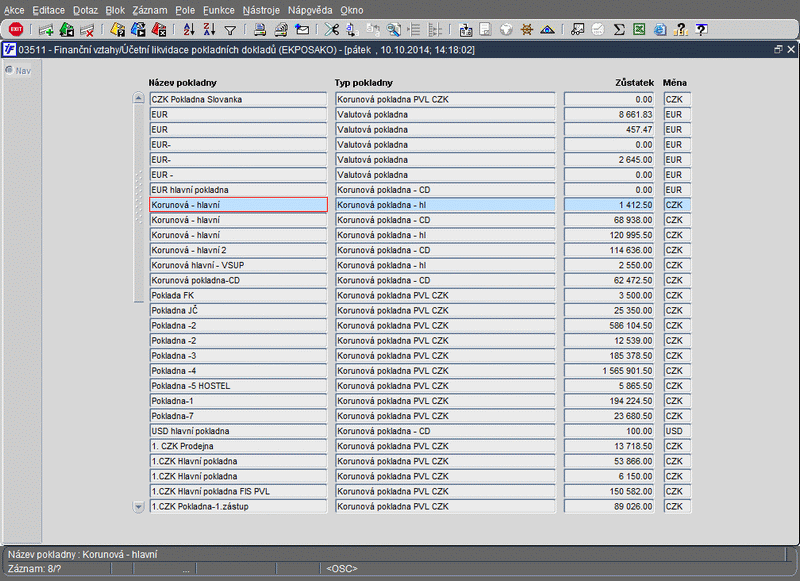This screenshot has height=581, width=800.
Task: Click the Korunová hlavní - VSUP field
Action: 238,265
